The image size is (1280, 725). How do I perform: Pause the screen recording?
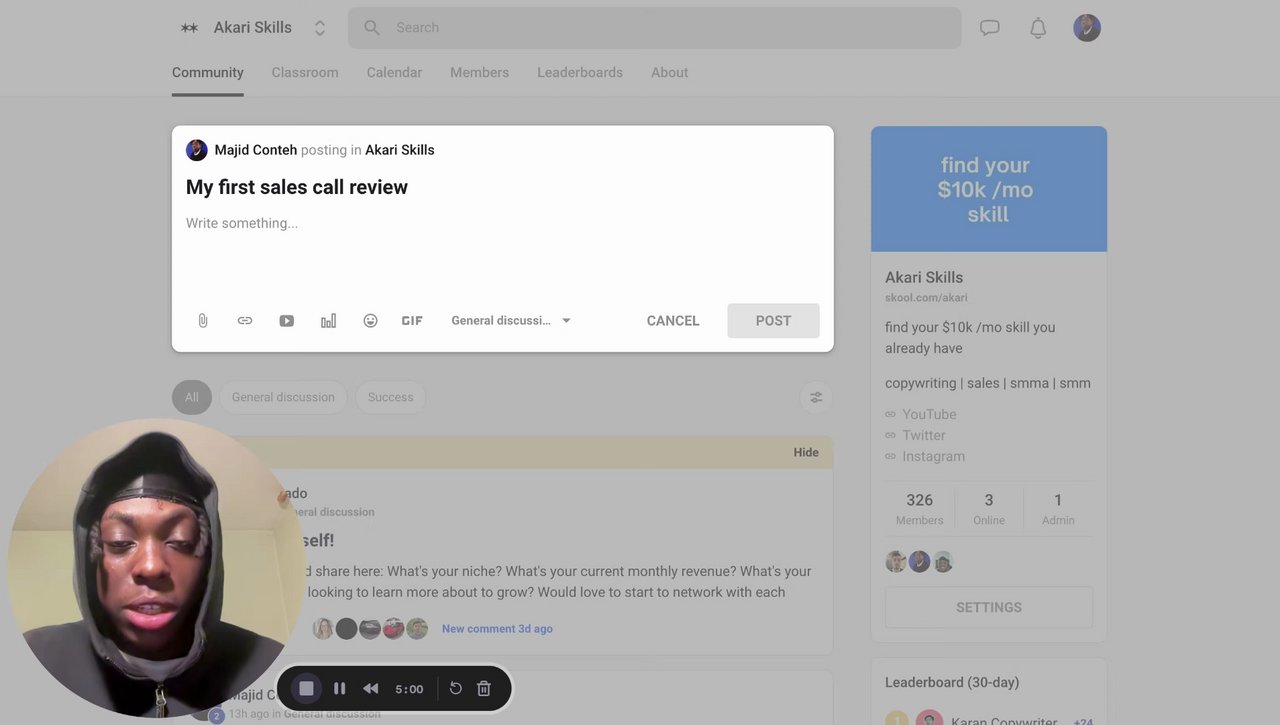(340, 688)
